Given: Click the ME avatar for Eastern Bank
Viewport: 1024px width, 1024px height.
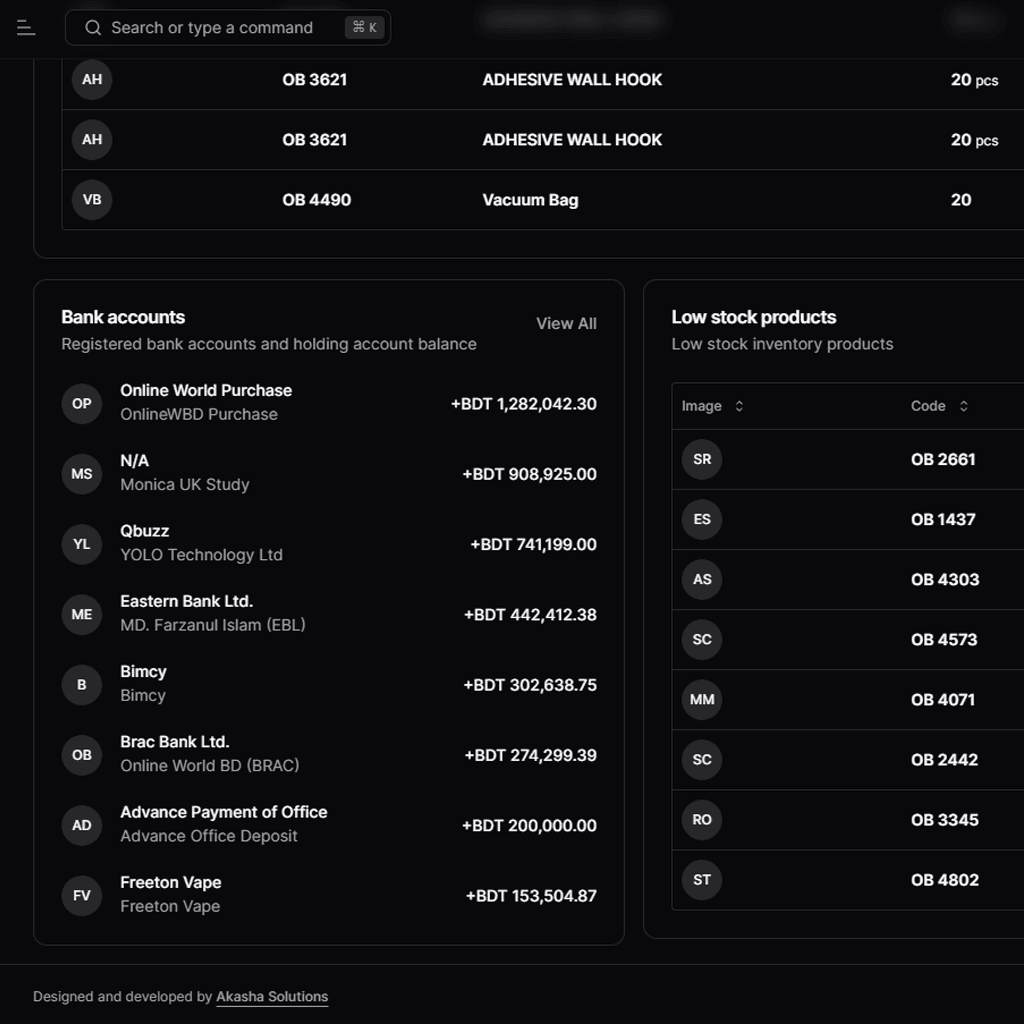Looking at the screenshot, I should 82,615.
